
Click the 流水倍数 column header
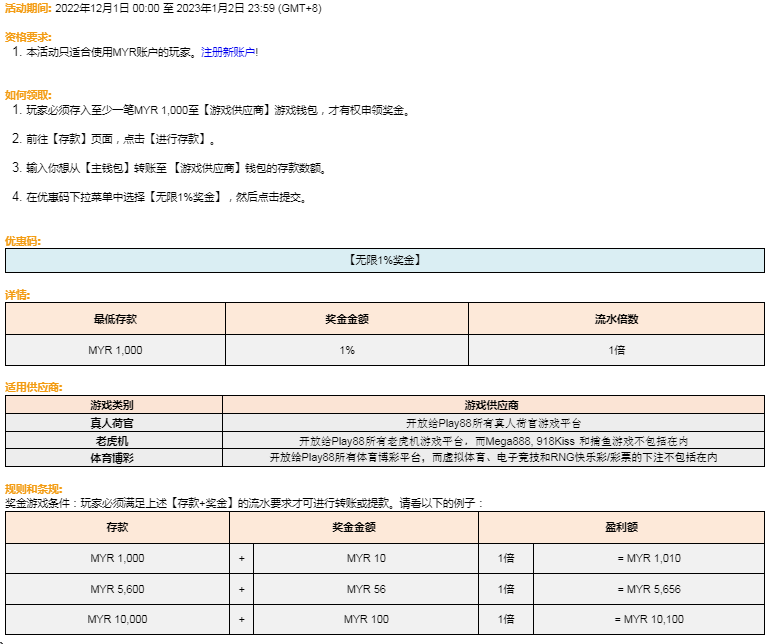pyautogui.click(x=616, y=319)
